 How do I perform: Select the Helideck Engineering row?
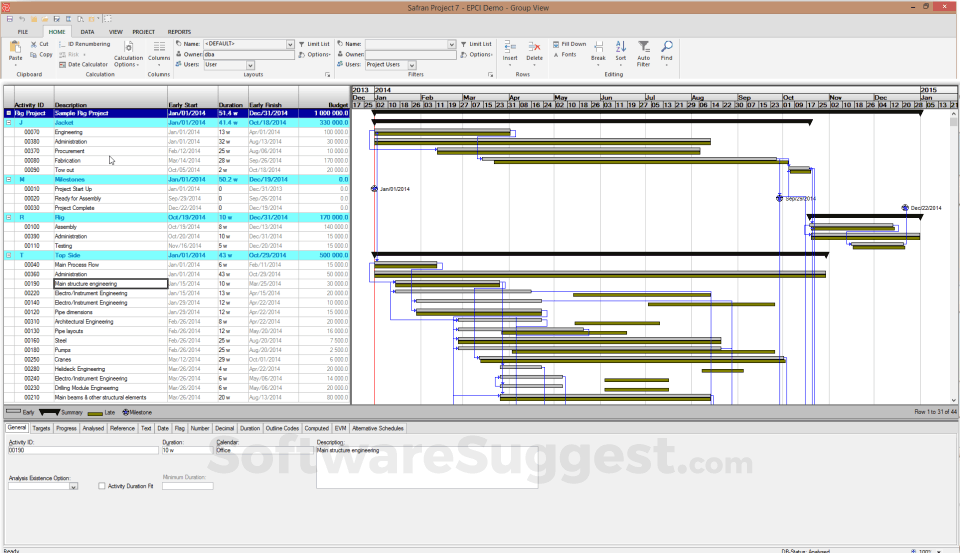[x=176, y=369]
